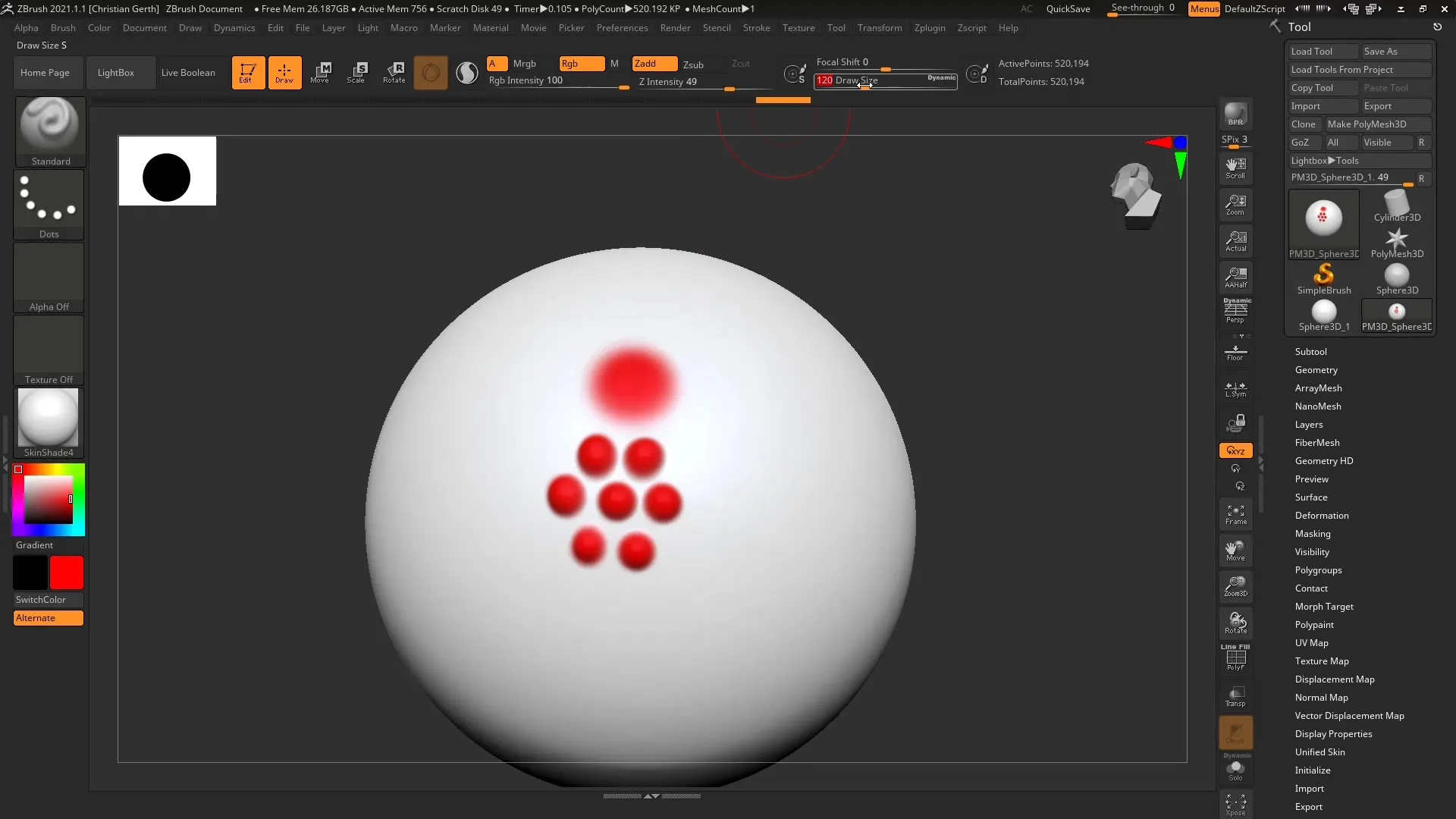This screenshot has height=819, width=1456.
Task: Click the QuickSave button
Action: tap(1068, 9)
